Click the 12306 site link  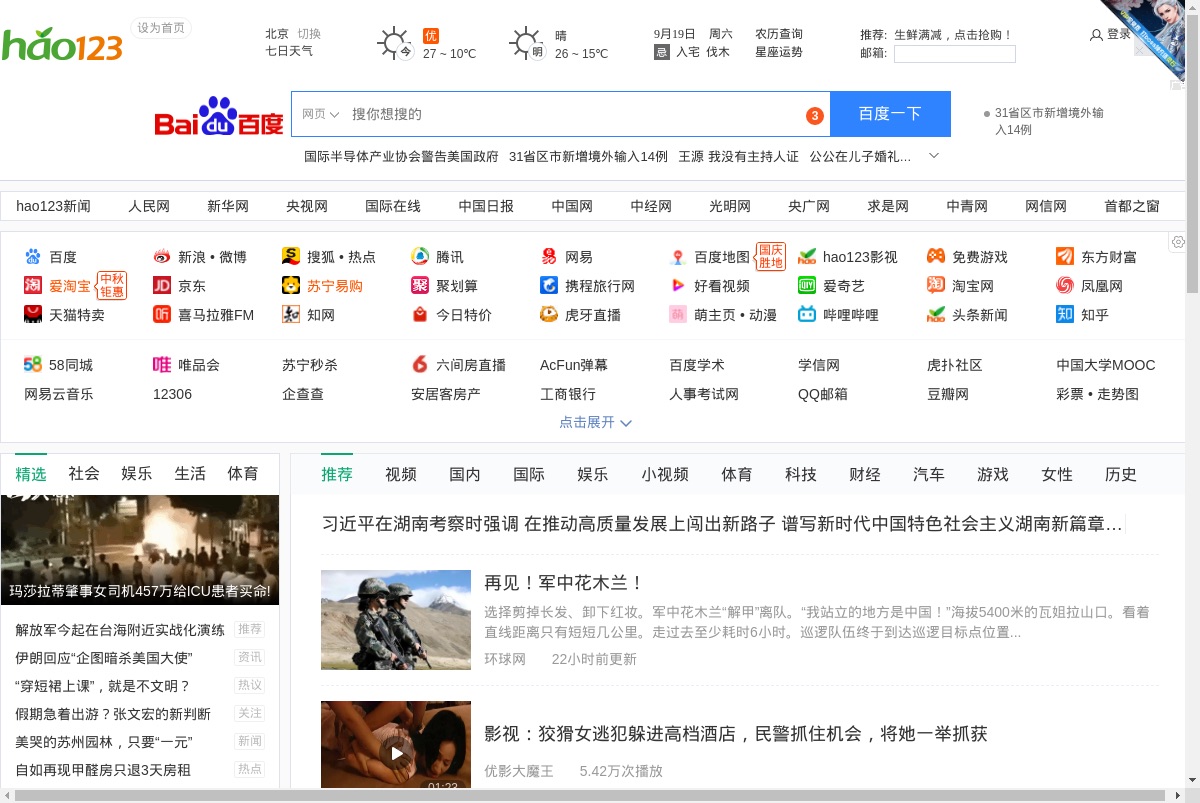pos(172,394)
